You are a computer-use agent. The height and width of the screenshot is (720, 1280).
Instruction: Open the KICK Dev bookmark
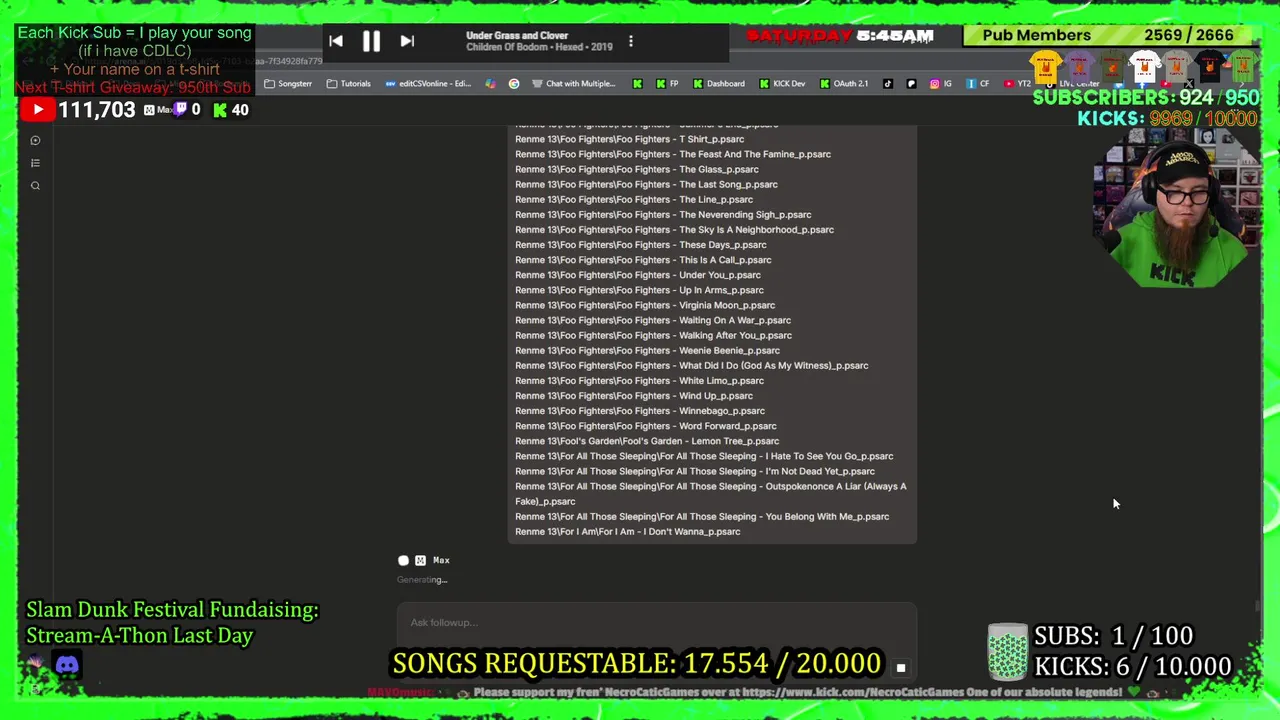tap(782, 84)
